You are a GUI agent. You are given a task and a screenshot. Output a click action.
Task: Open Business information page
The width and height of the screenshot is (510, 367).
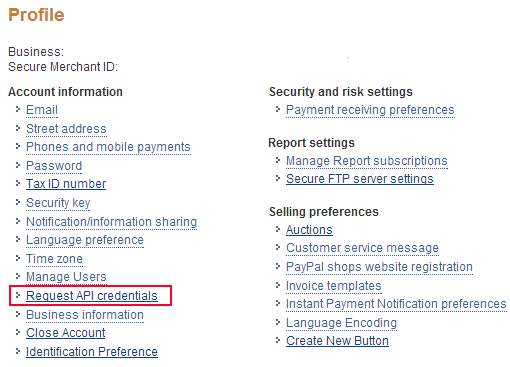[85, 315]
